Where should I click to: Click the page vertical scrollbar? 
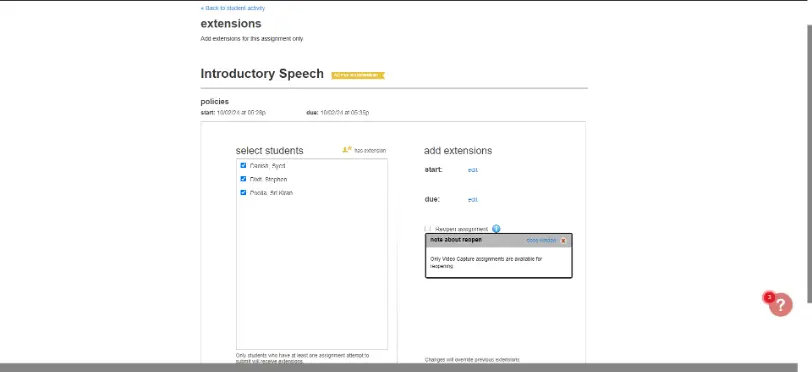pos(809,163)
